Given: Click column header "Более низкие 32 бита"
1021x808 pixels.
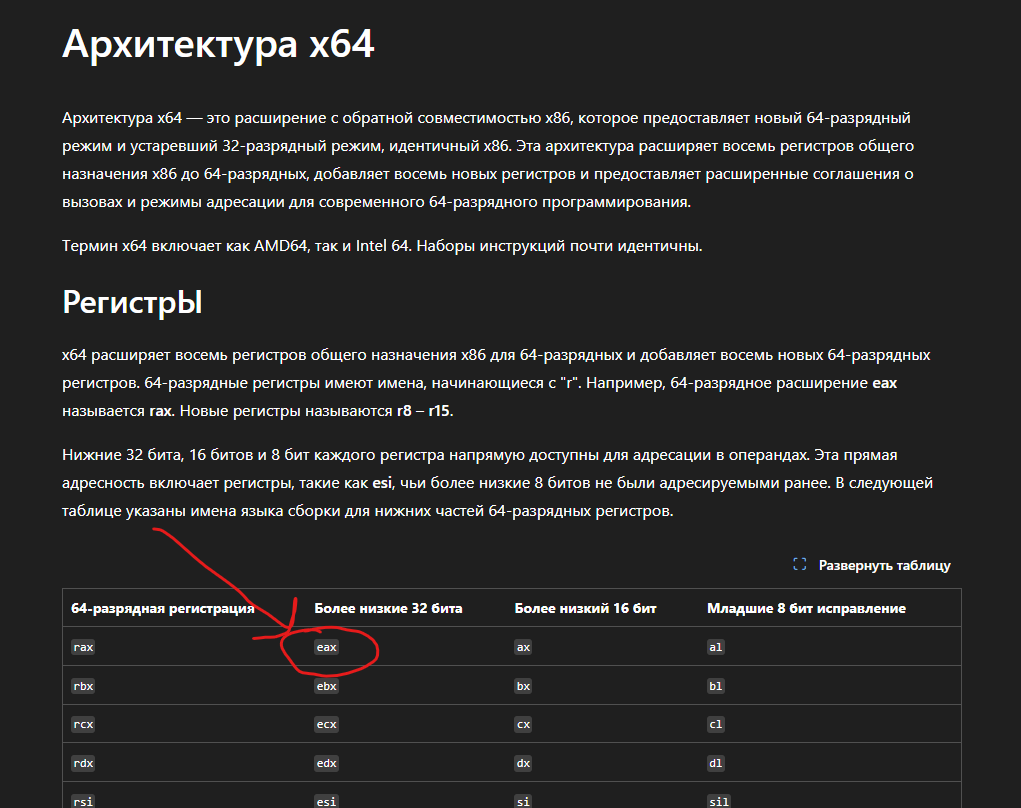Looking at the screenshot, I should coord(388,608).
